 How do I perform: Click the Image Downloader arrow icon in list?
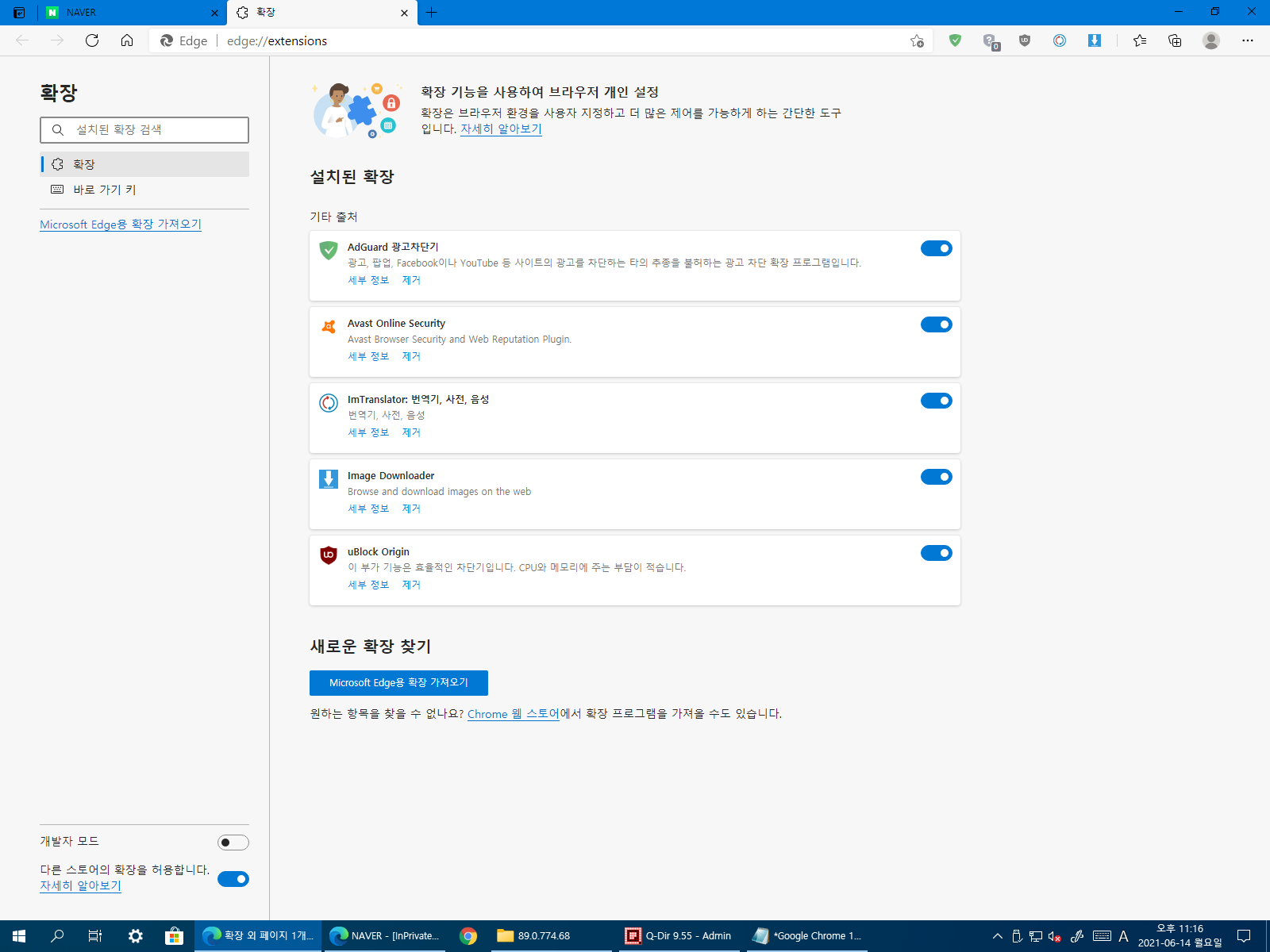(x=329, y=479)
